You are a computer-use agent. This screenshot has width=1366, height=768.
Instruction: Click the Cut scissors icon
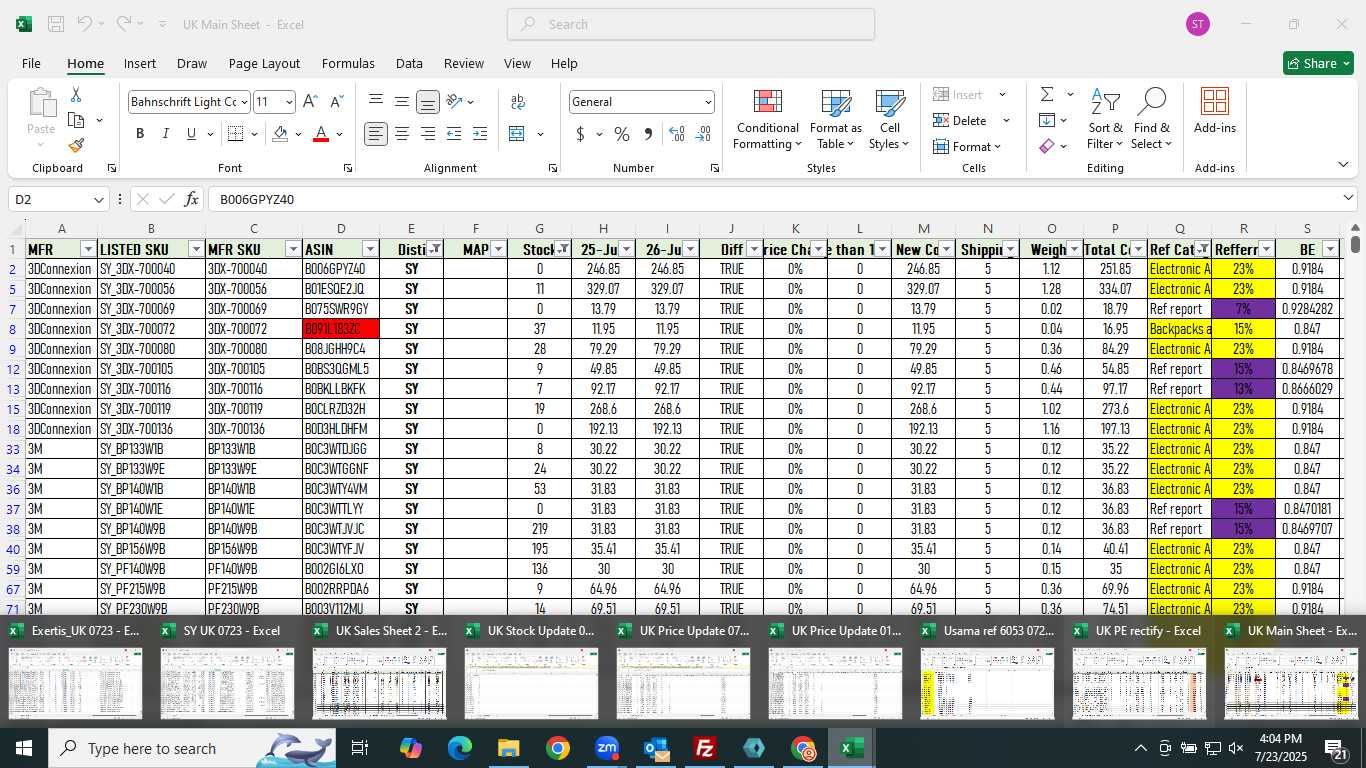click(75, 95)
